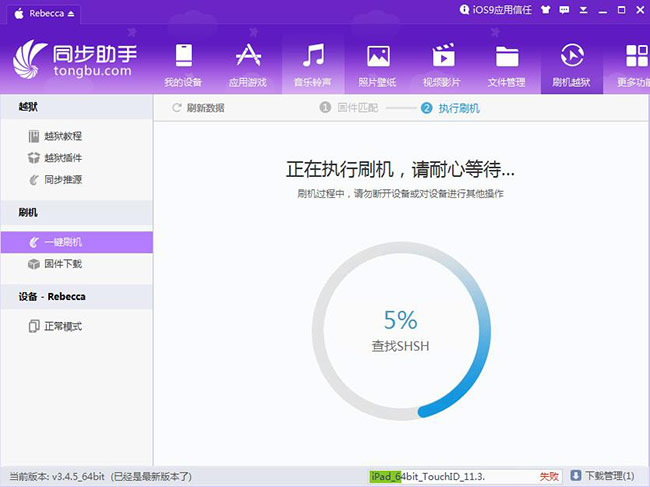Screen dimensions: 650x487
Task: Select step 1 固件匹配
Action: [x=349, y=108]
